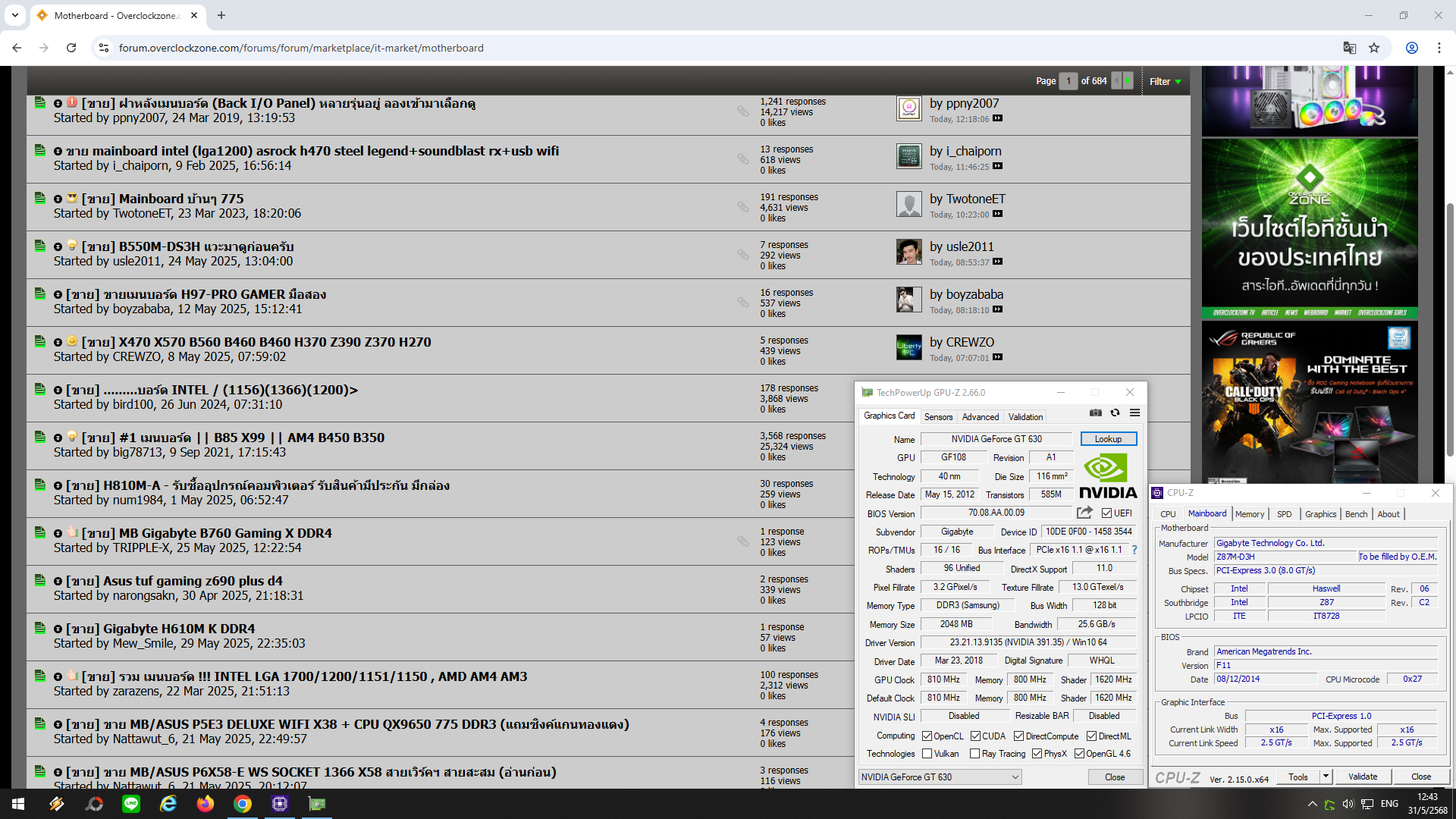
Task: Expand the CPU-Z Tools dropdown arrow
Action: 1326,777
